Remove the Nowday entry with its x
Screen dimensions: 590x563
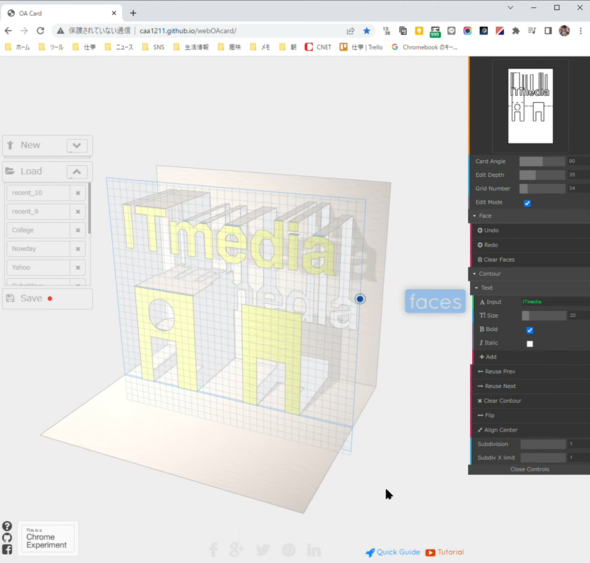click(78, 249)
